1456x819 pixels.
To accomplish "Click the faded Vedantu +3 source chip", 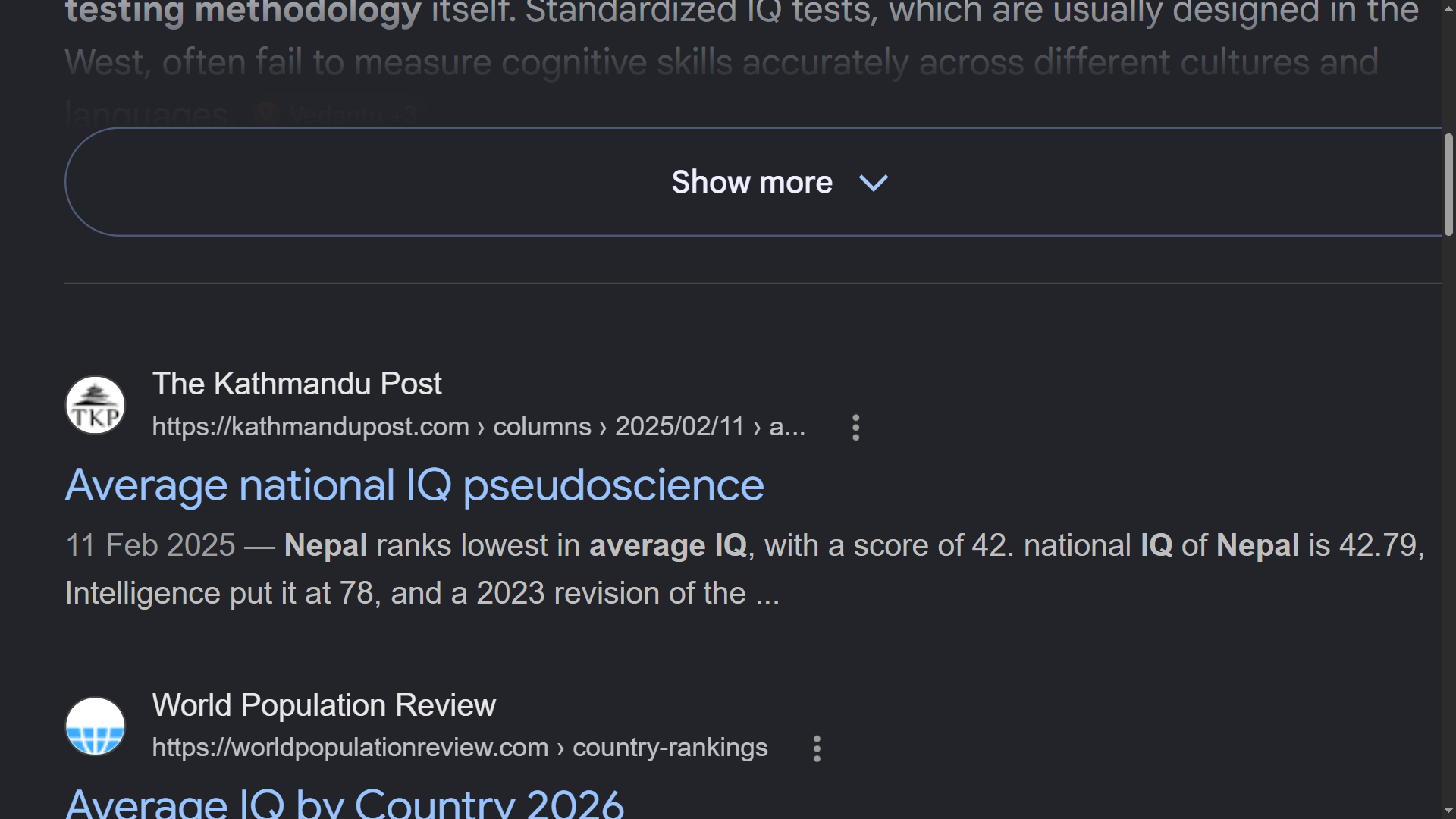I will tap(336, 115).
